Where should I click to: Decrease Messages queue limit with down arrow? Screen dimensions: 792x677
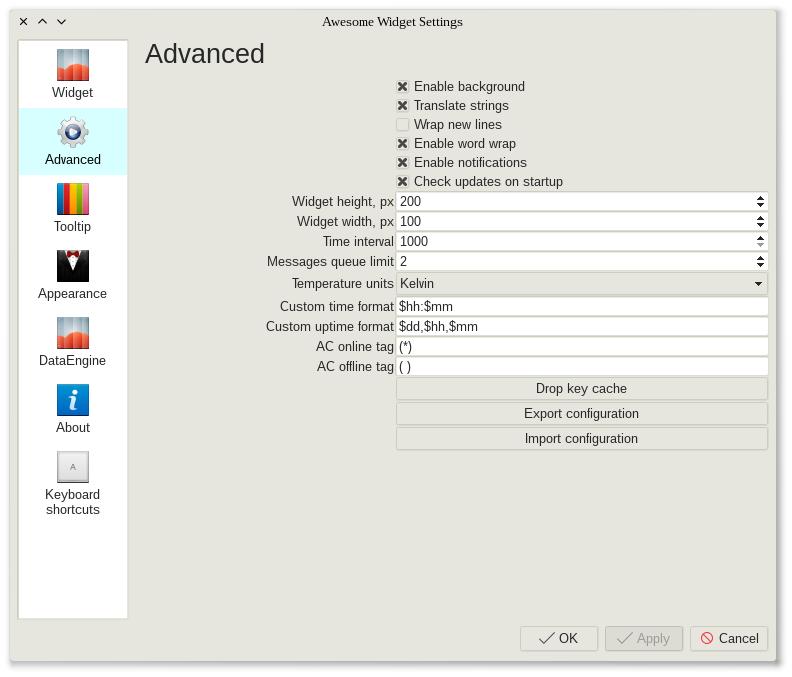point(760,265)
